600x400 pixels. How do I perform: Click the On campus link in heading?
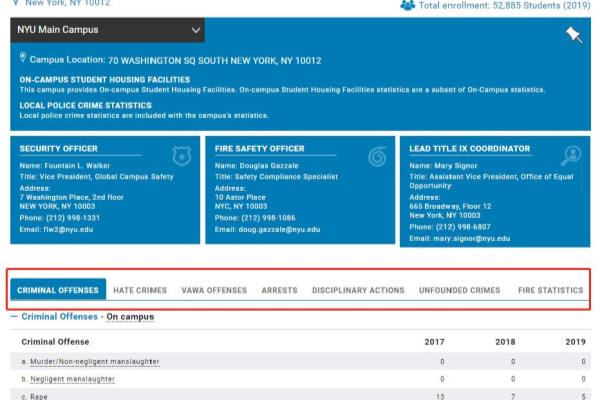click(130, 317)
